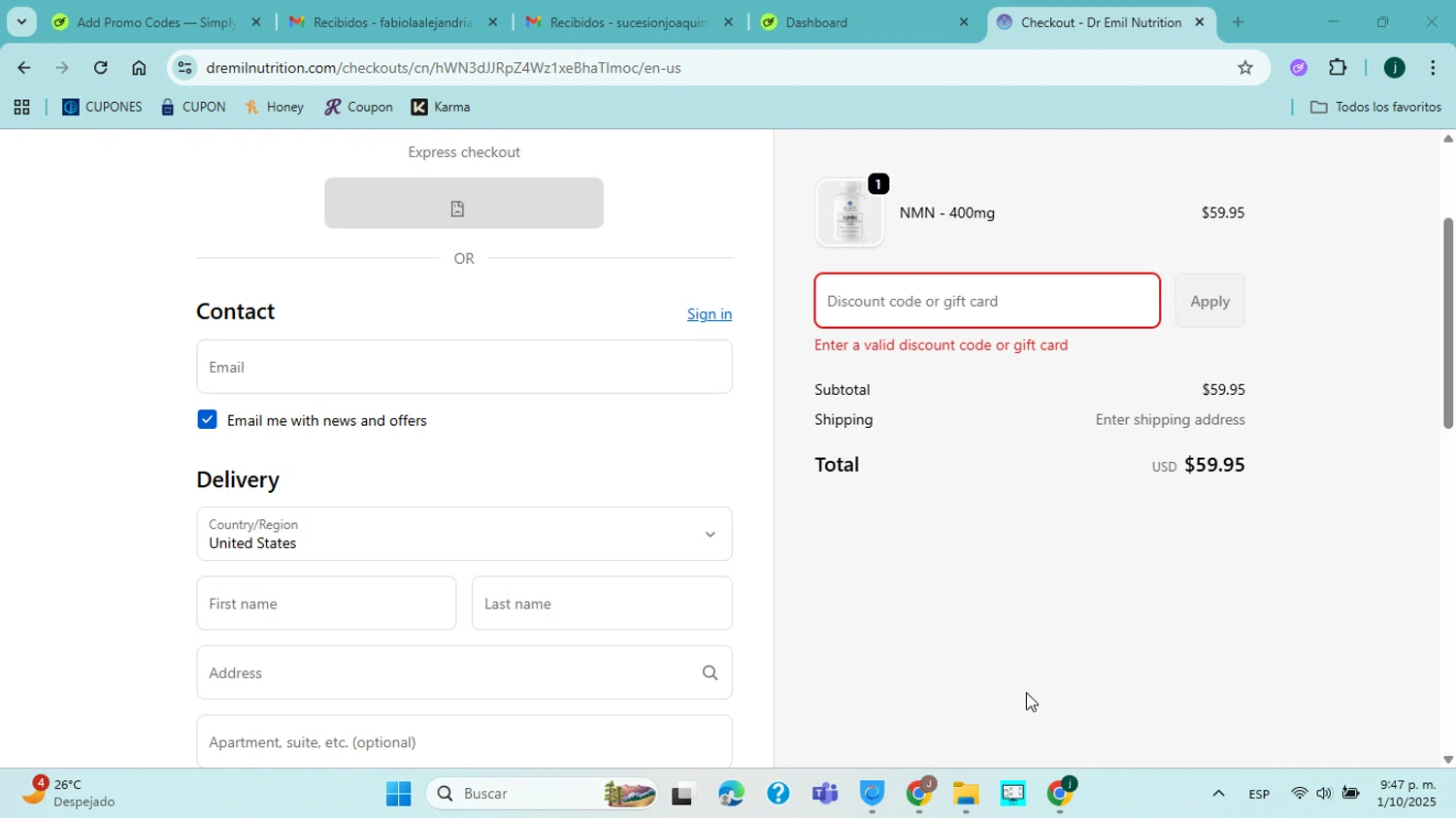This screenshot has width=1456, height=818.
Task: Open the Coupon bookmark
Action: coord(358,108)
